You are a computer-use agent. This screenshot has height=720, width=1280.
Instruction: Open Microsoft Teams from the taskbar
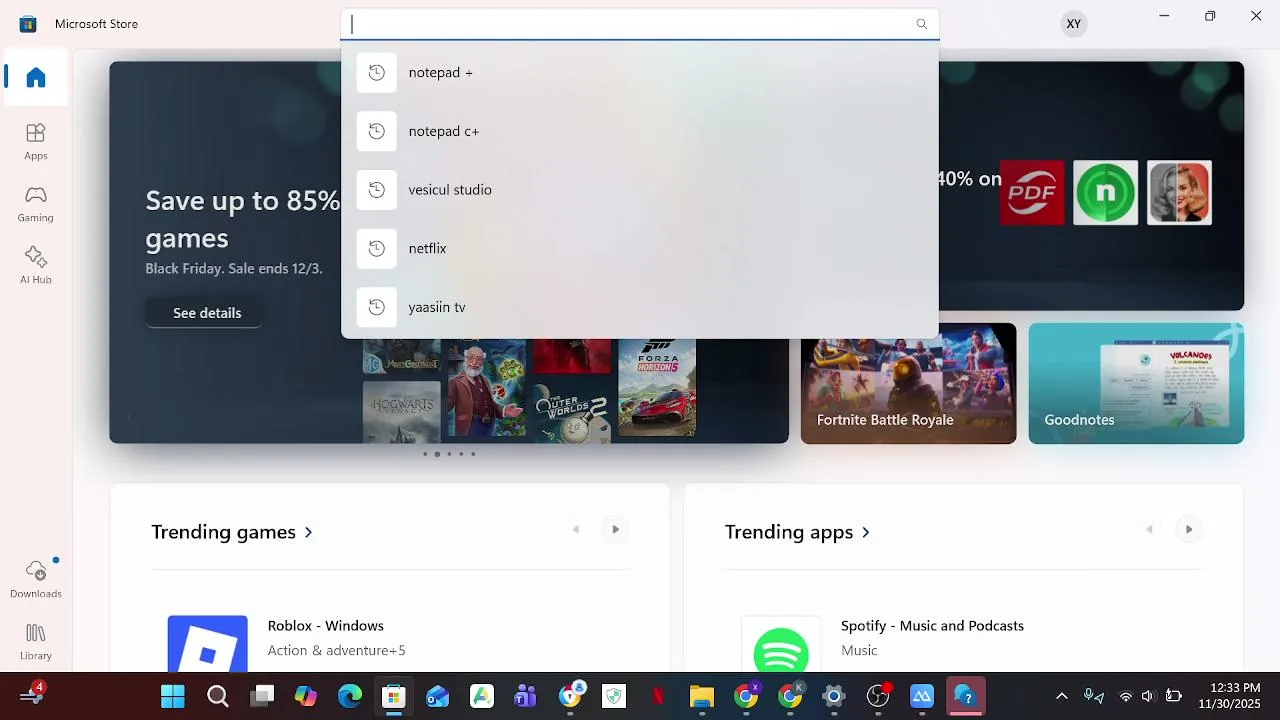(525, 696)
